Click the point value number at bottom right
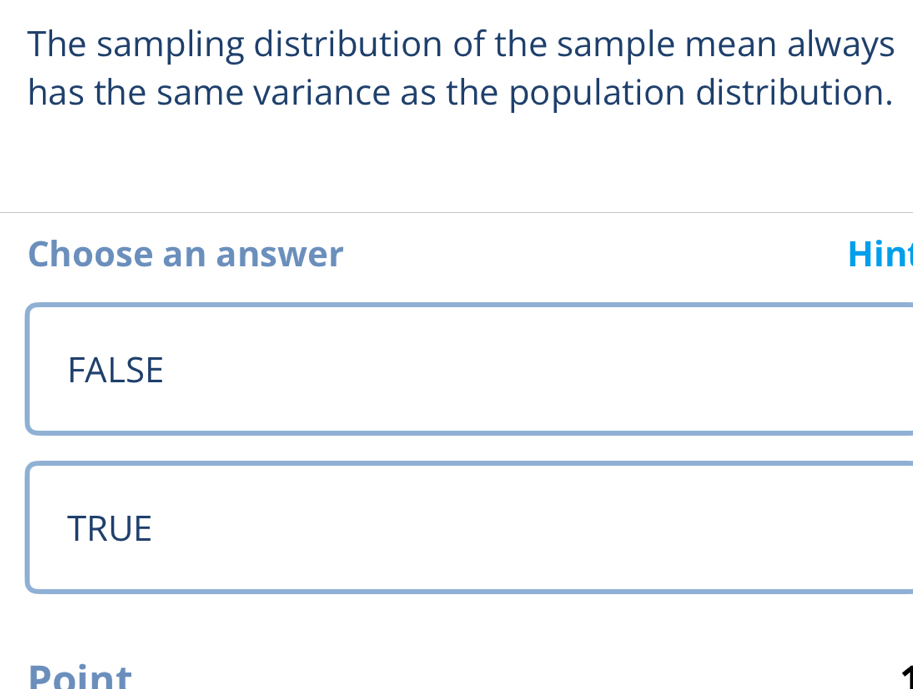 [904, 680]
